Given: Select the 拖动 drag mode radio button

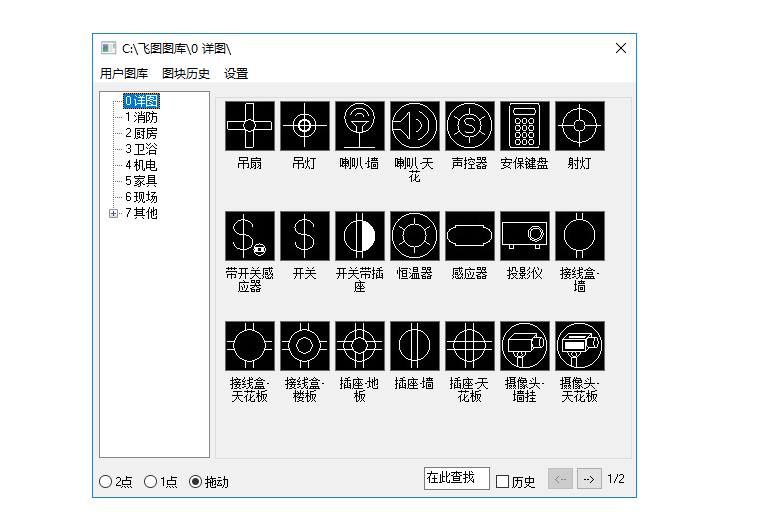Looking at the screenshot, I should tap(195, 482).
